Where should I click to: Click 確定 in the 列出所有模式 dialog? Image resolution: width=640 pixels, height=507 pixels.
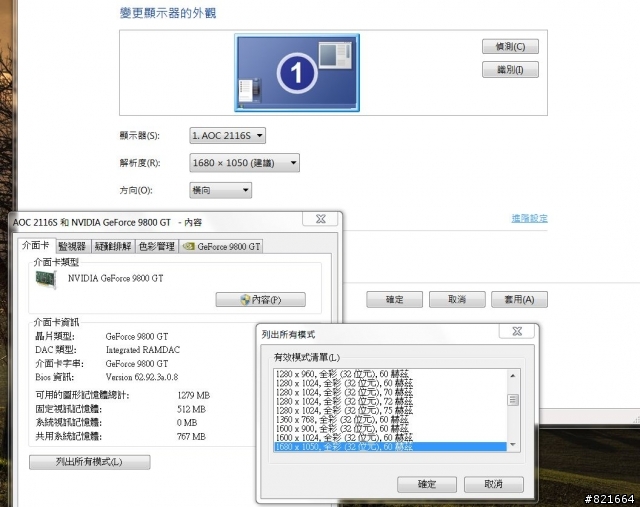tap(427, 485)
